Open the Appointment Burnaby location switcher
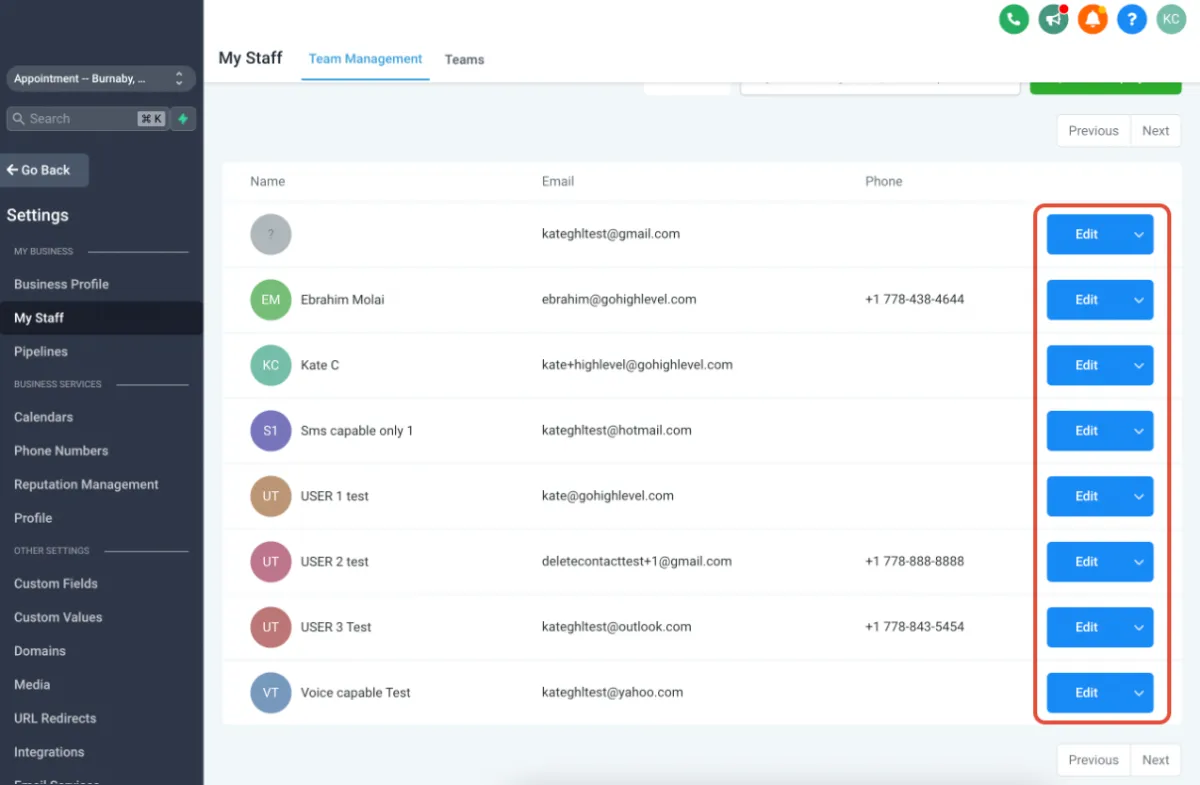Screen dimensions: 1200x785 click(100, 79)
